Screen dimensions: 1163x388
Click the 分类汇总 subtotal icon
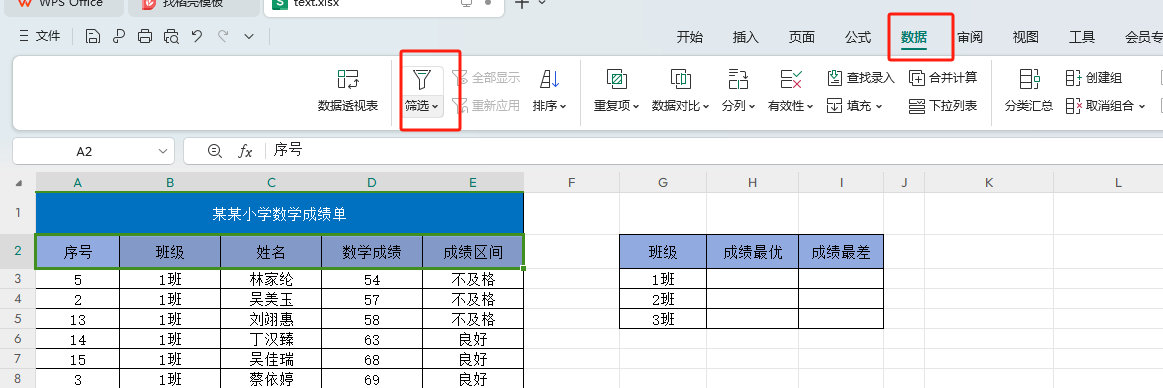pos(1029,79)
